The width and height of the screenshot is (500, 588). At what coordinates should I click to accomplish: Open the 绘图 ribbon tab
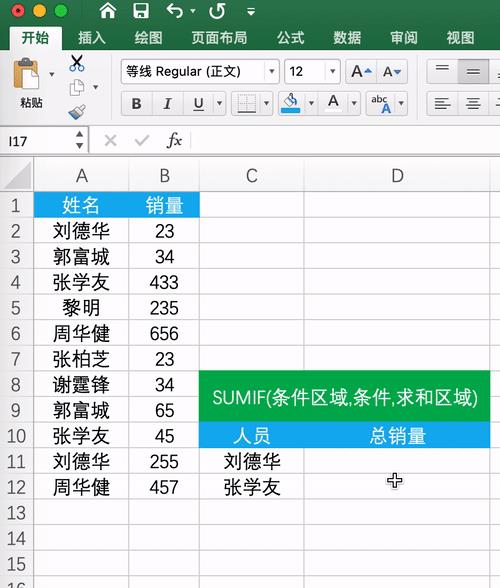click(149, 38)
